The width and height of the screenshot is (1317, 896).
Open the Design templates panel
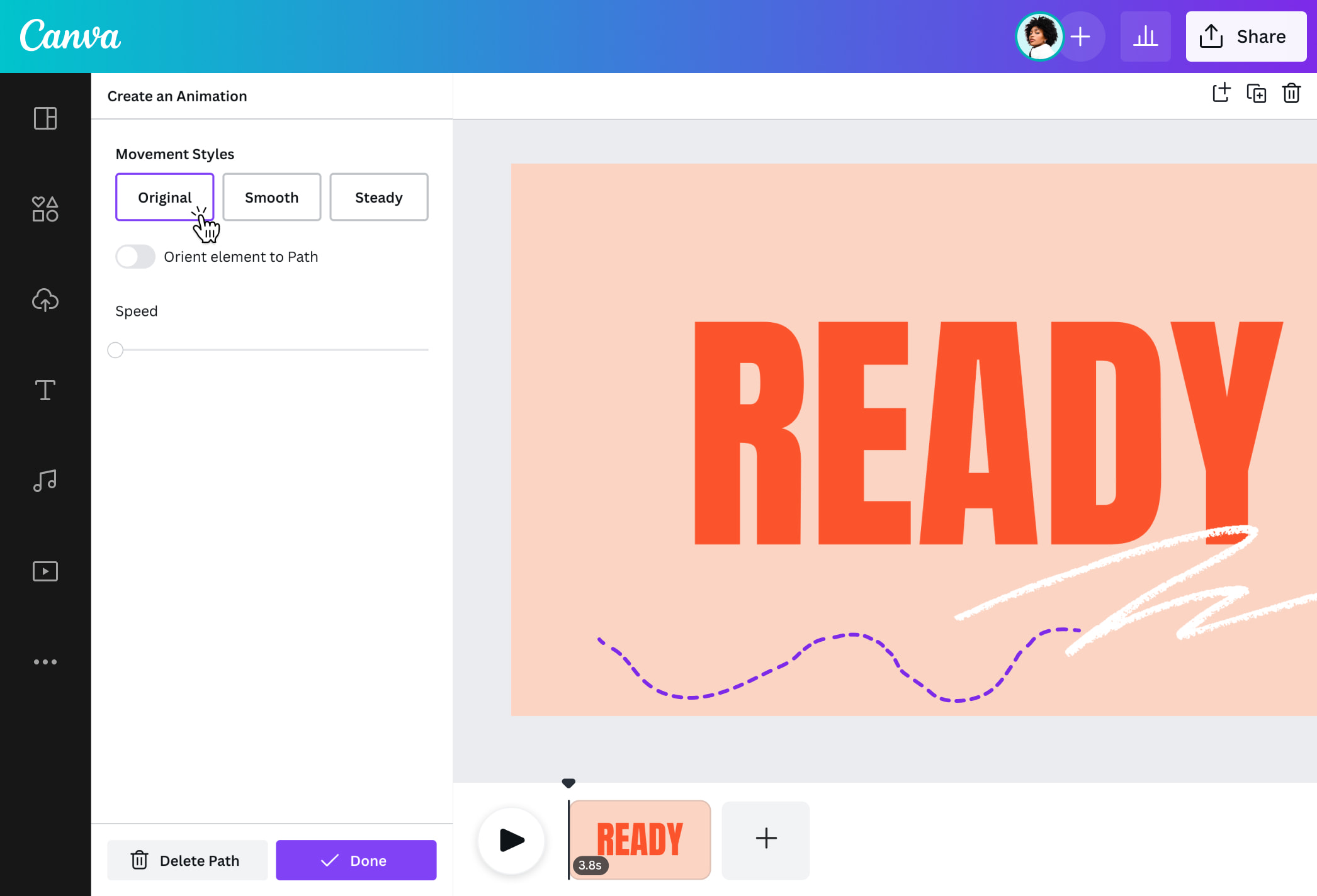(45, 118)
